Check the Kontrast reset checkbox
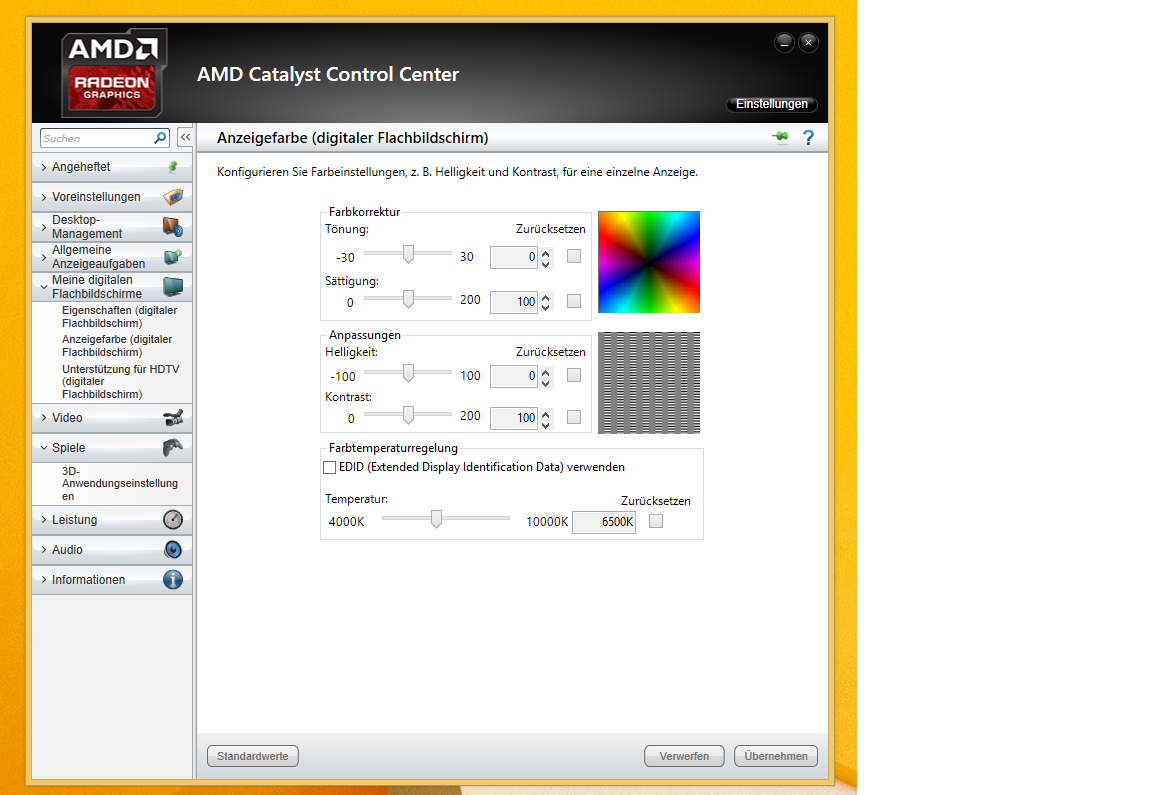The image size is (1152, 795). [574, 417]
